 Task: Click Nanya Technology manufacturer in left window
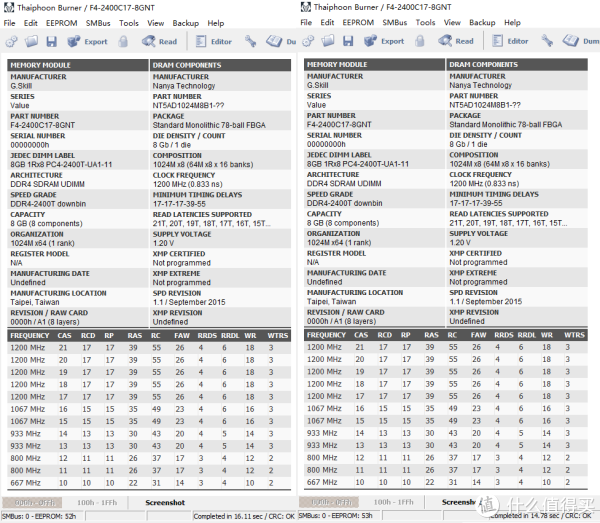click(x=184, y=86)
